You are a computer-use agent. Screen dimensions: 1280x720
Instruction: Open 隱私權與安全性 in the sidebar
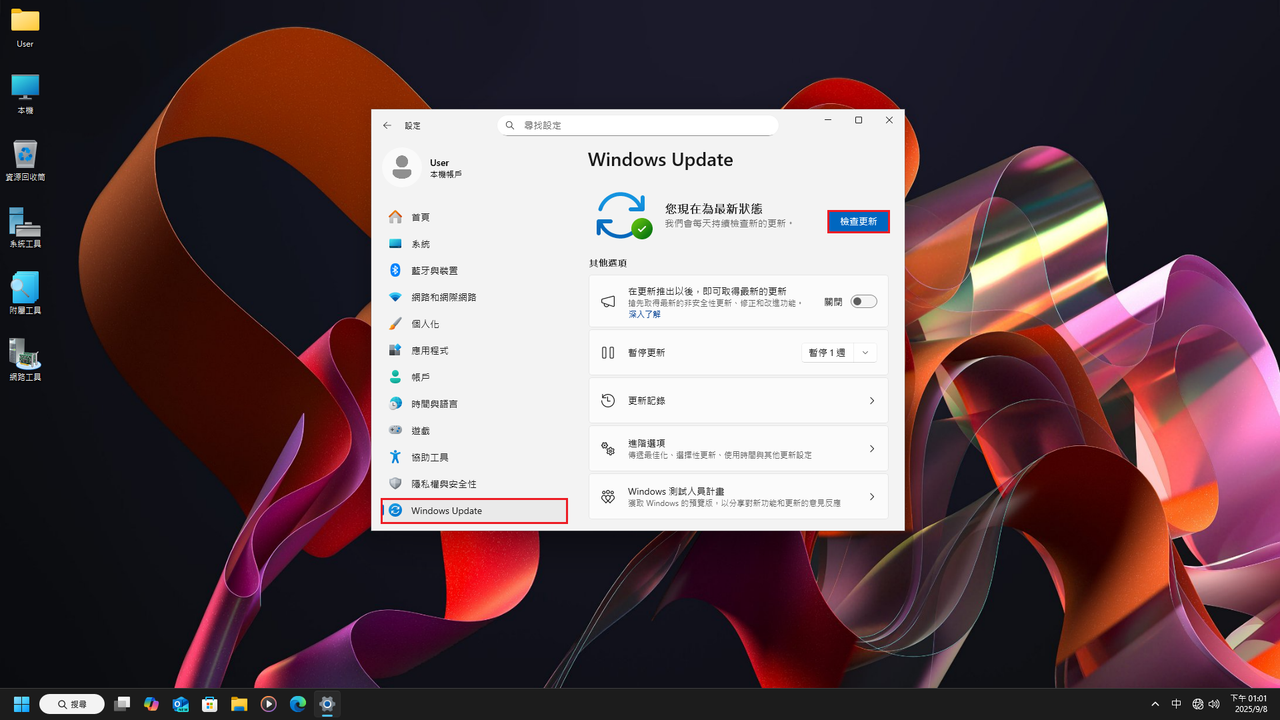[474, 484]
